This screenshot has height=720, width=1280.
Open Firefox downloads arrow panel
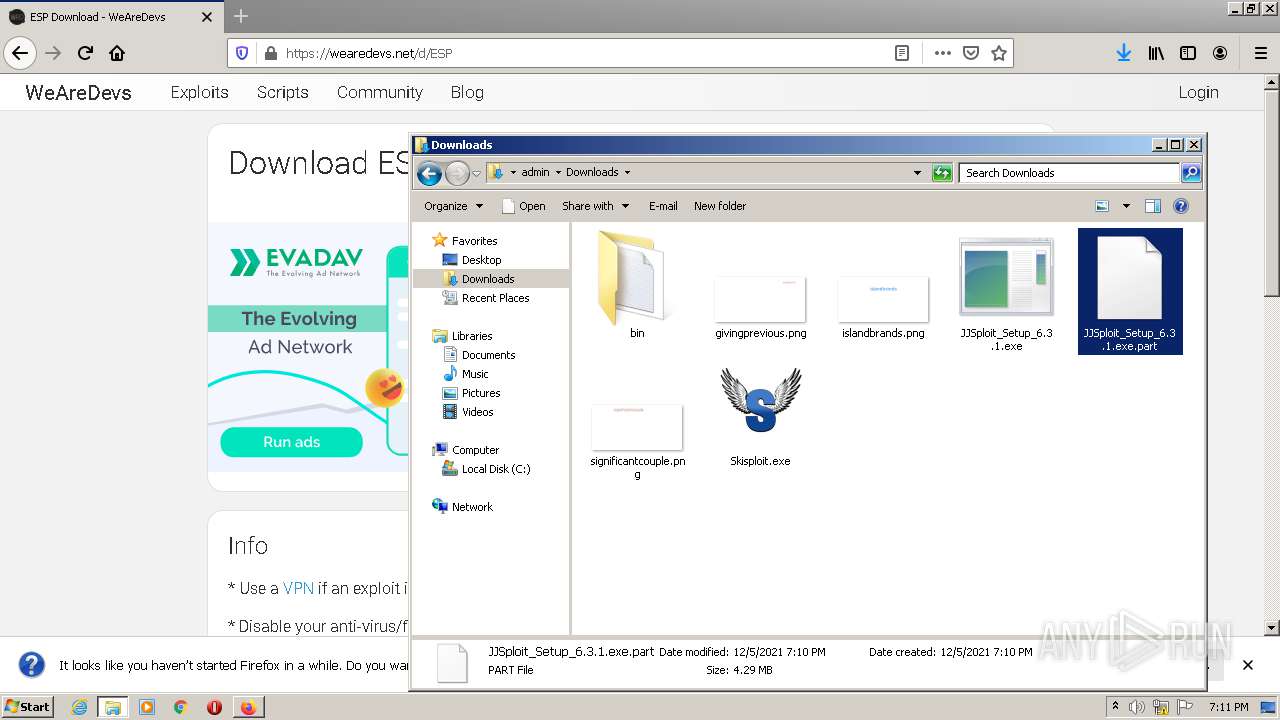coord(1124,53)
